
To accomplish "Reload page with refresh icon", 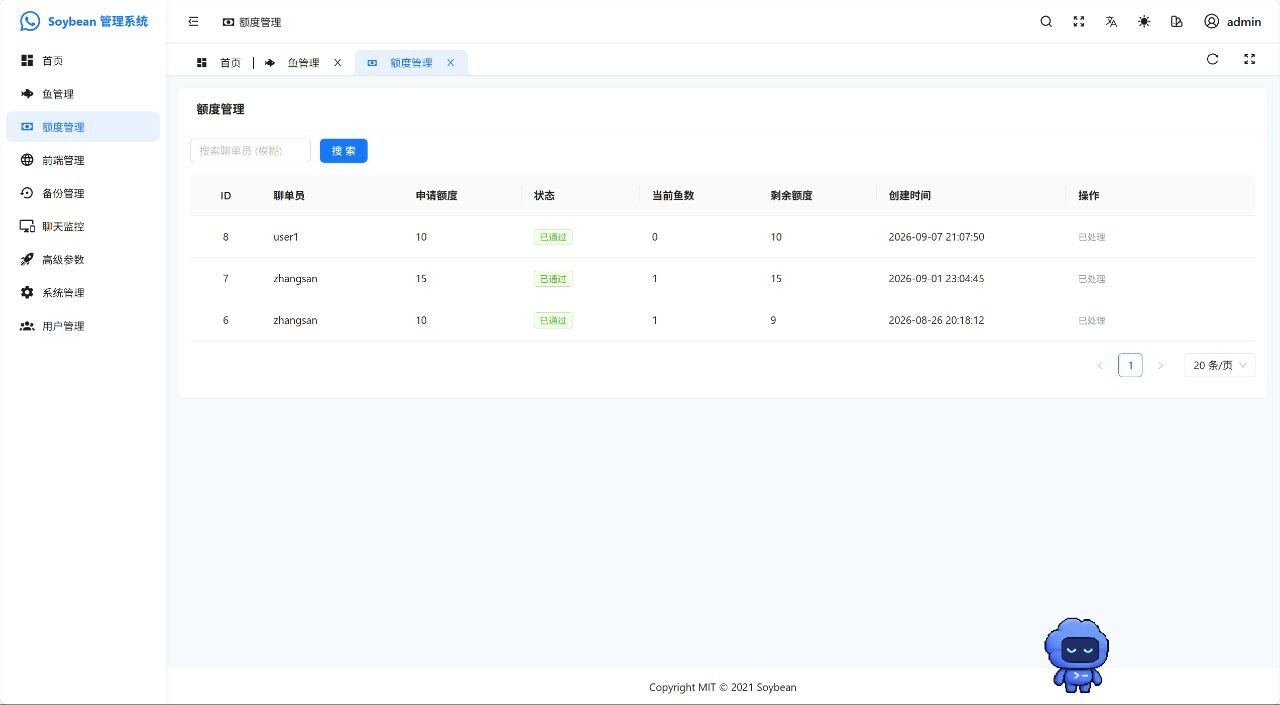I will 1212,59.
